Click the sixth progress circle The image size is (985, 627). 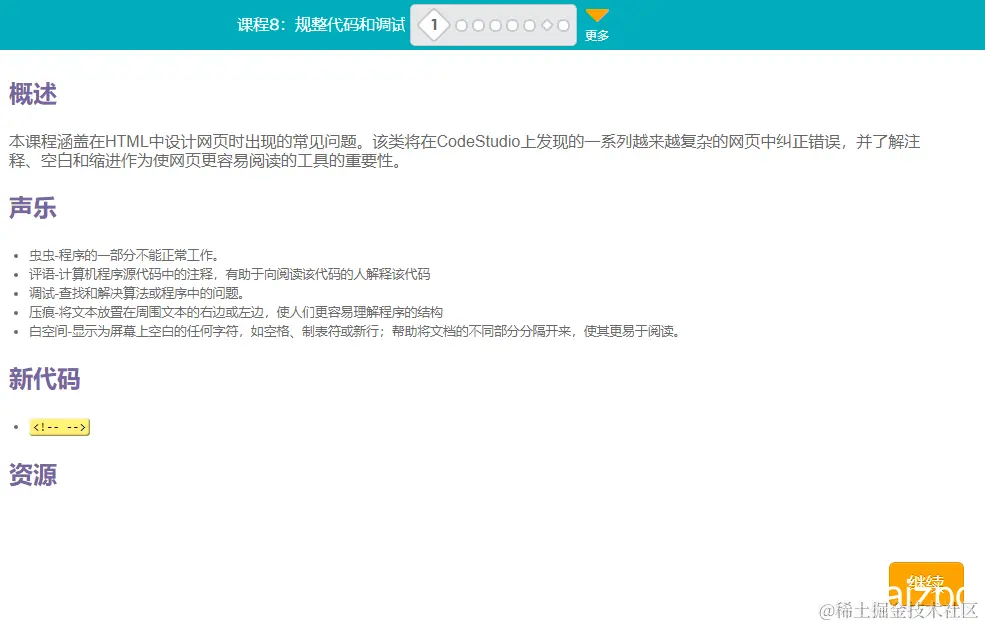529,24
